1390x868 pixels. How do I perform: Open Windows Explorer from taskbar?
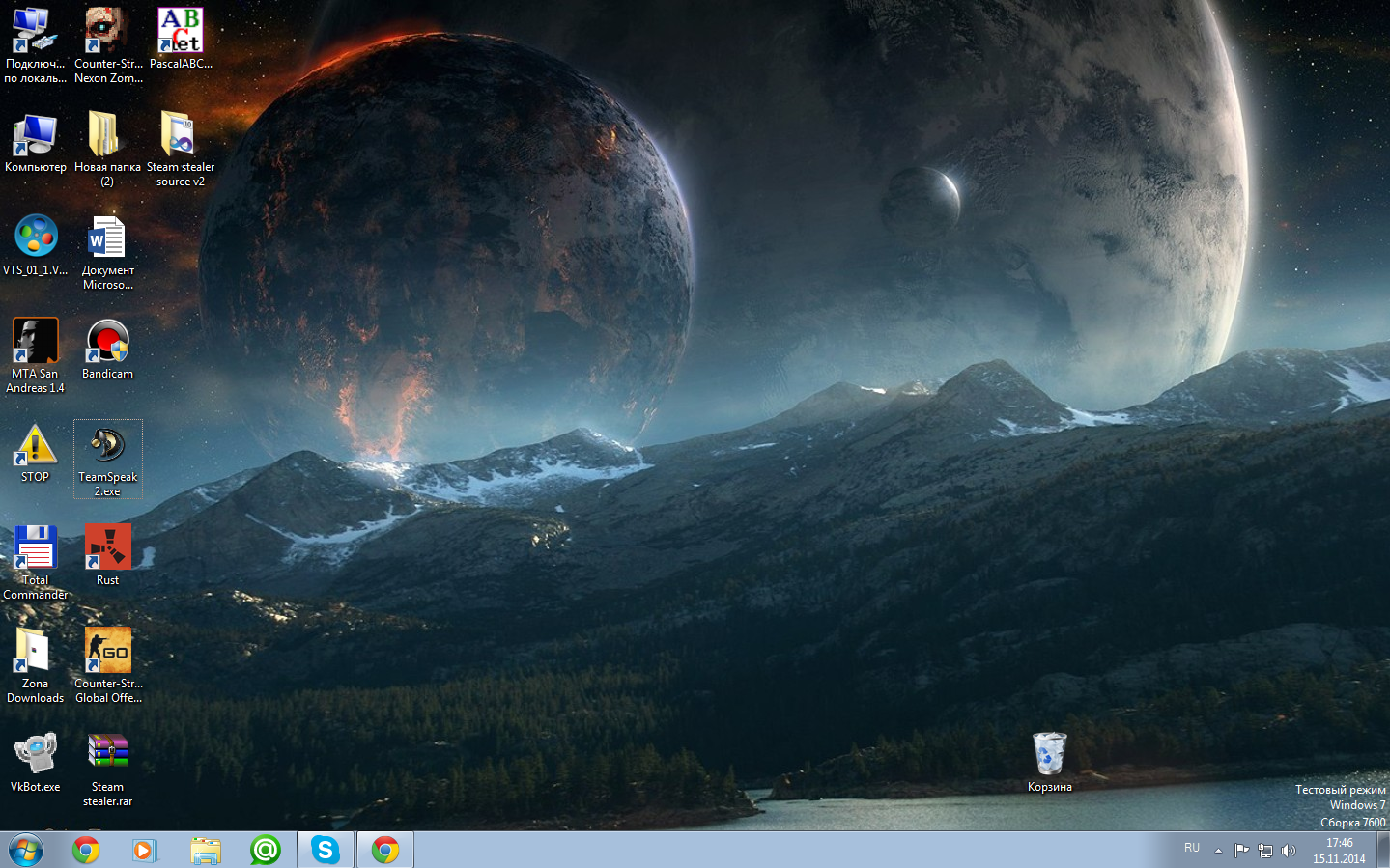point(206,850)
